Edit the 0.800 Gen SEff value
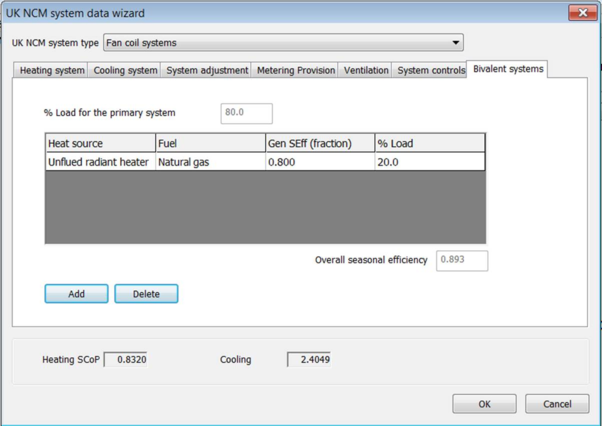602x426 pixels. tap(319, 161)
